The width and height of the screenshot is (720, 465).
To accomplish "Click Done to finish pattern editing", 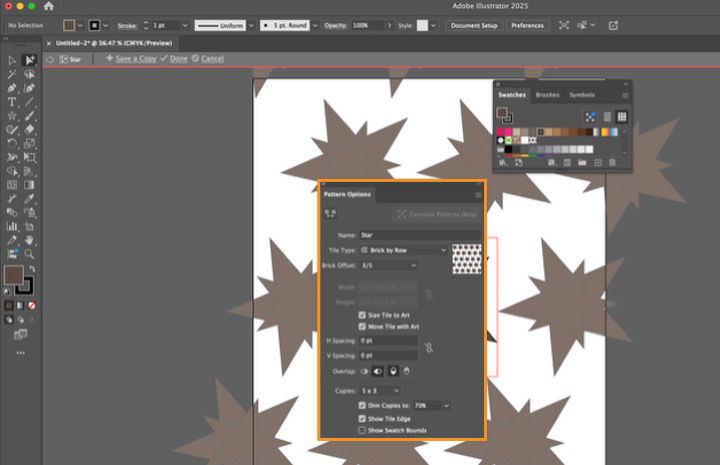I will (178, 59).
